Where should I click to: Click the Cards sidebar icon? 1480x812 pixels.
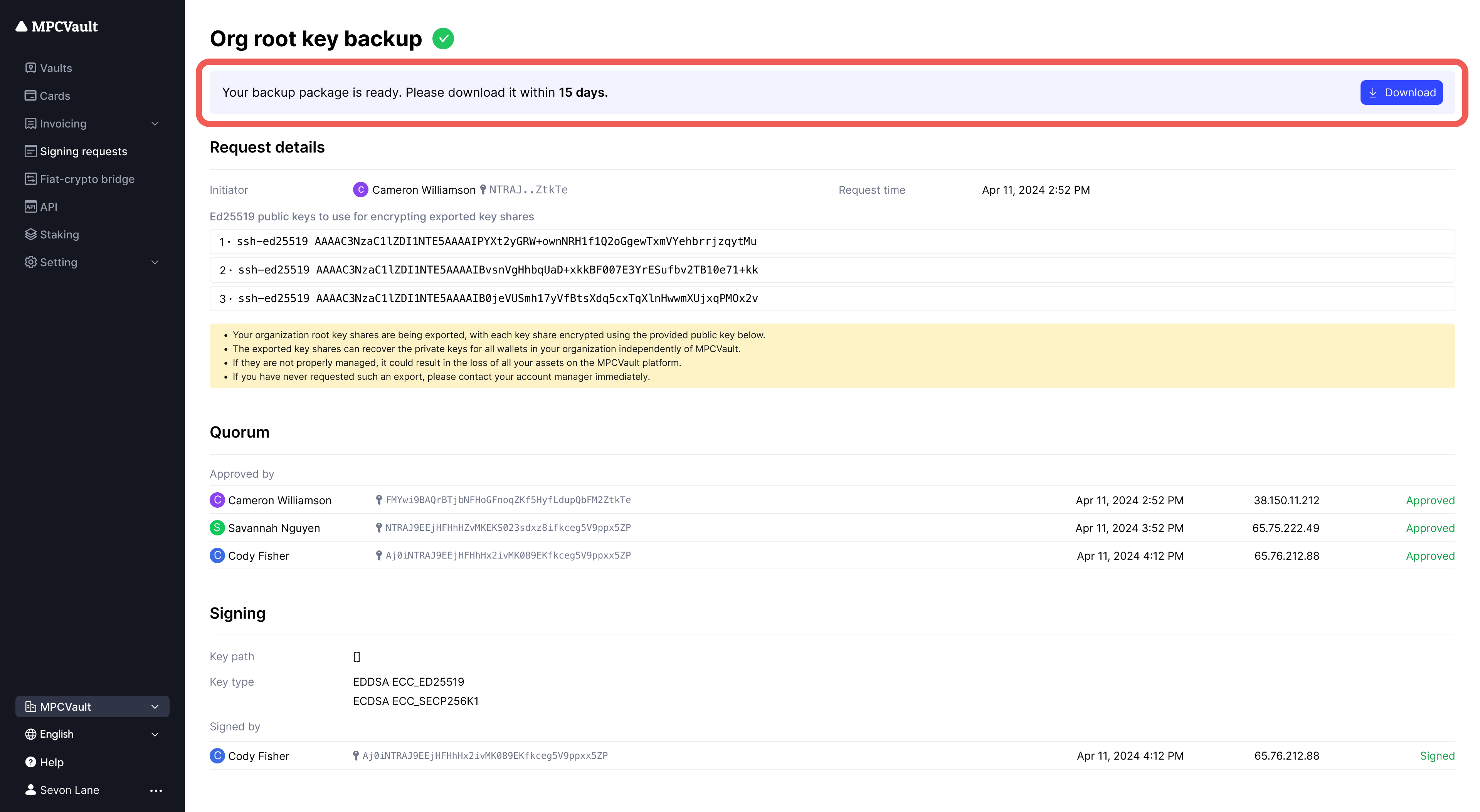pyautogui.click(x=30, y=95)
